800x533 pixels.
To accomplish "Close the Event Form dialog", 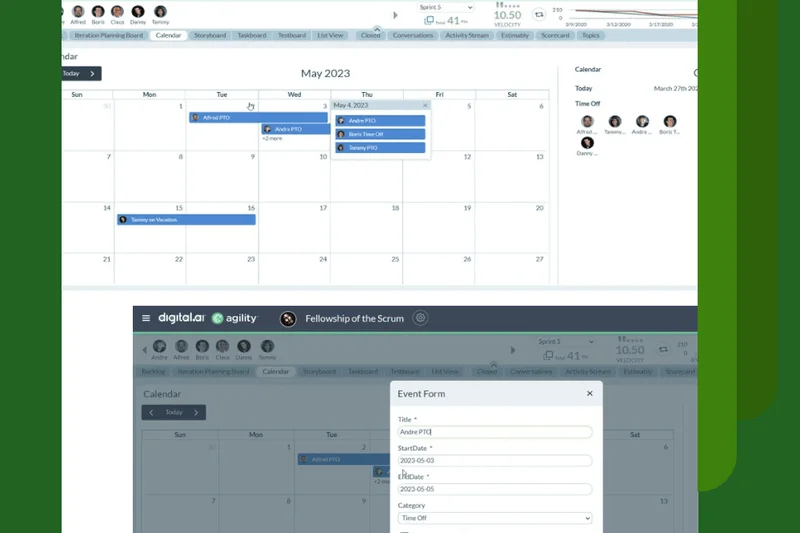I will pos(590,393).
